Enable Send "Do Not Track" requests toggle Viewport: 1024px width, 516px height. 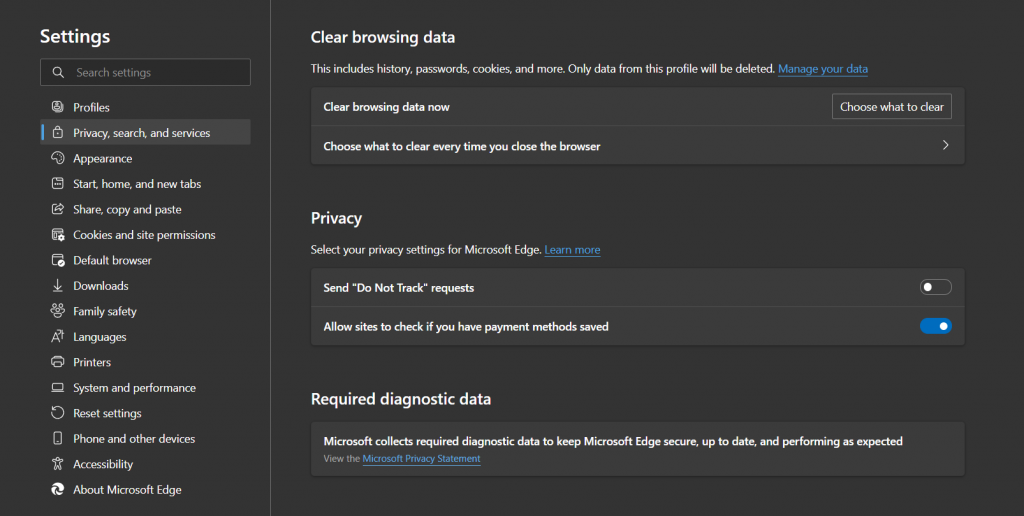coord(935,287)
